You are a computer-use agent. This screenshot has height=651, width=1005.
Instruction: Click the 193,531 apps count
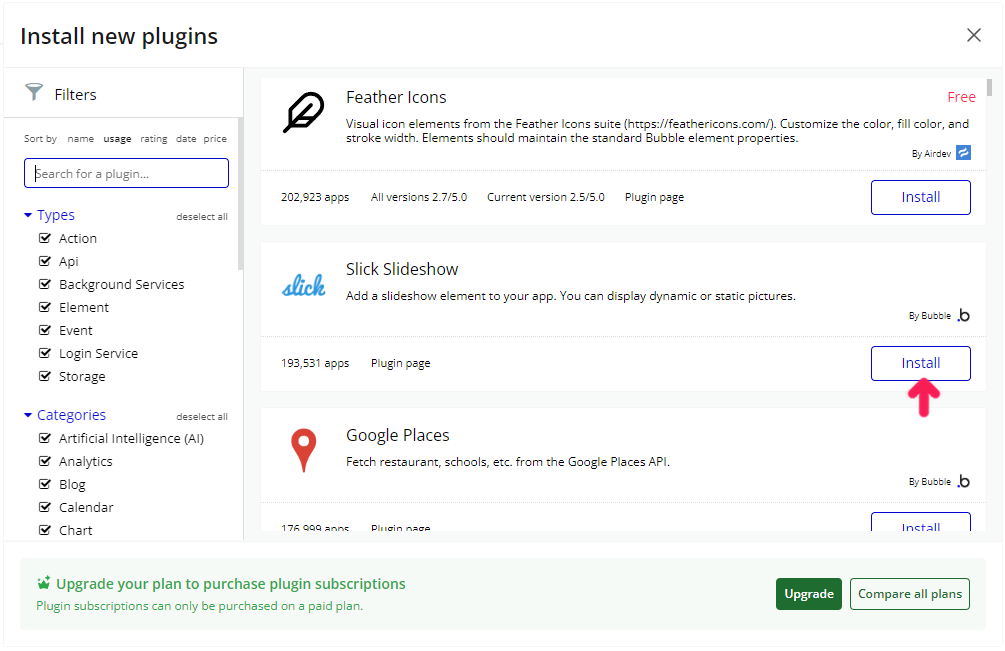pos(315,363)
